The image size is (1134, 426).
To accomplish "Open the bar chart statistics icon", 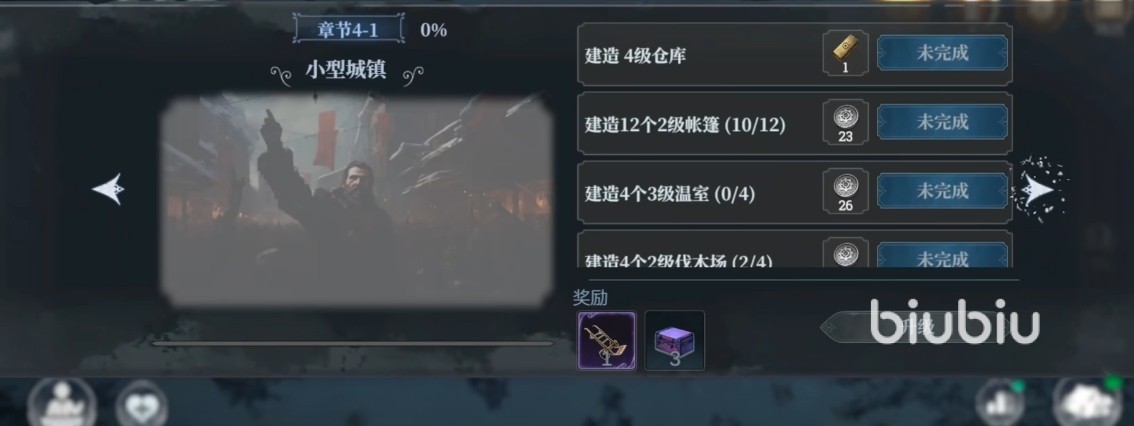I will 999,404.
